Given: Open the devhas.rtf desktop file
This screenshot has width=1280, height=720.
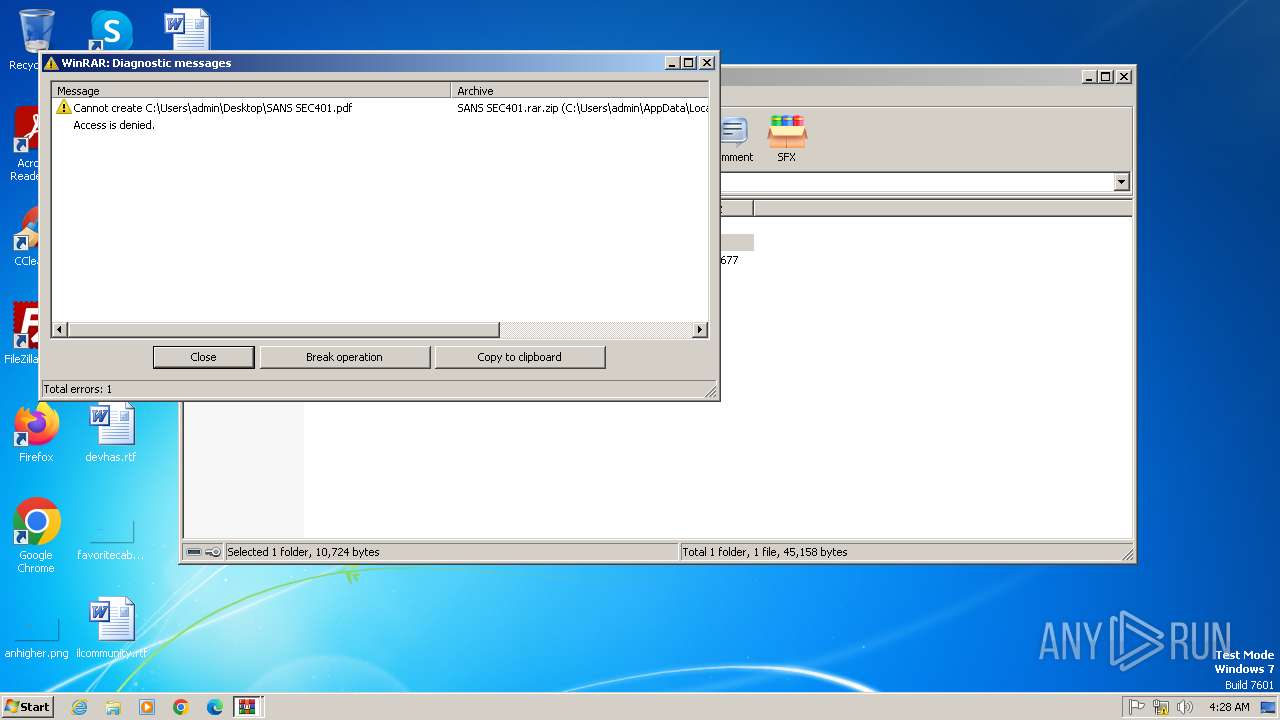Looking at the screenshot, I should click(x=110, y=433).
